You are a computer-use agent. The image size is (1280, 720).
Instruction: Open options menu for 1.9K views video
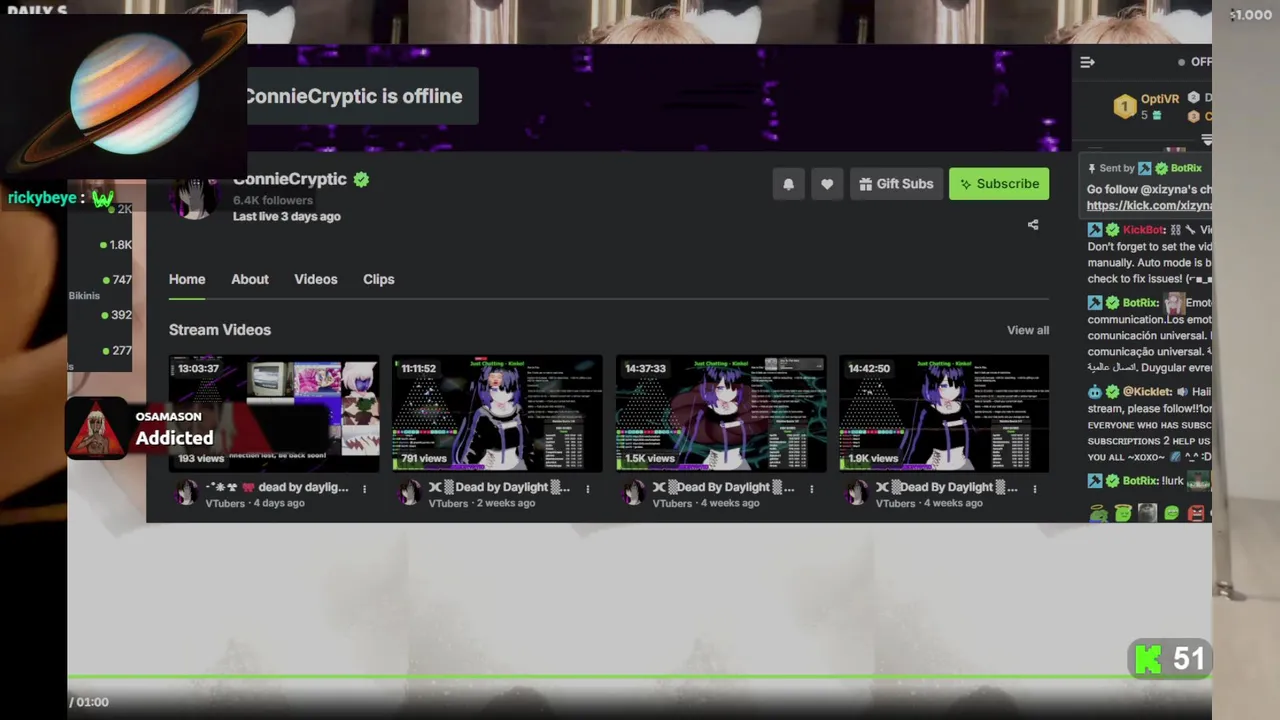click(x=1035, y=489)
